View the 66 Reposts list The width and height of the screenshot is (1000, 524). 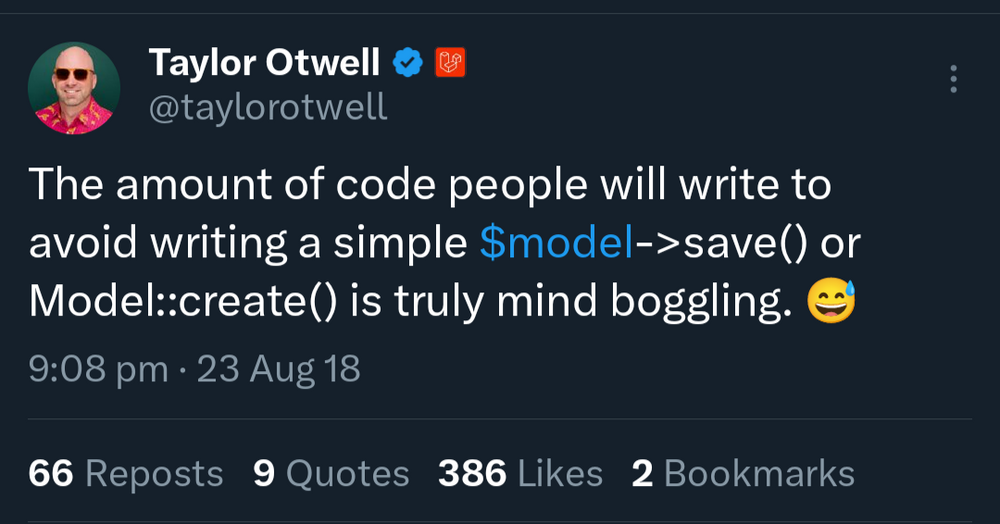tap(126, 473)
